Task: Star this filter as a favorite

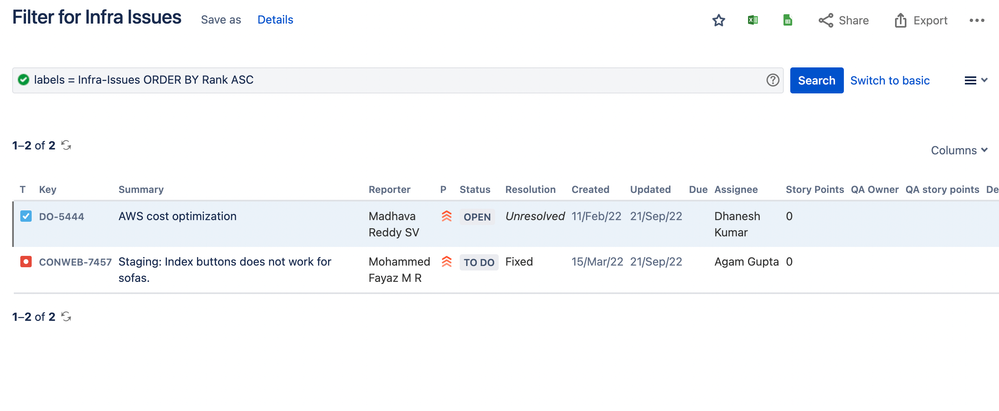Action: (719, 20)
